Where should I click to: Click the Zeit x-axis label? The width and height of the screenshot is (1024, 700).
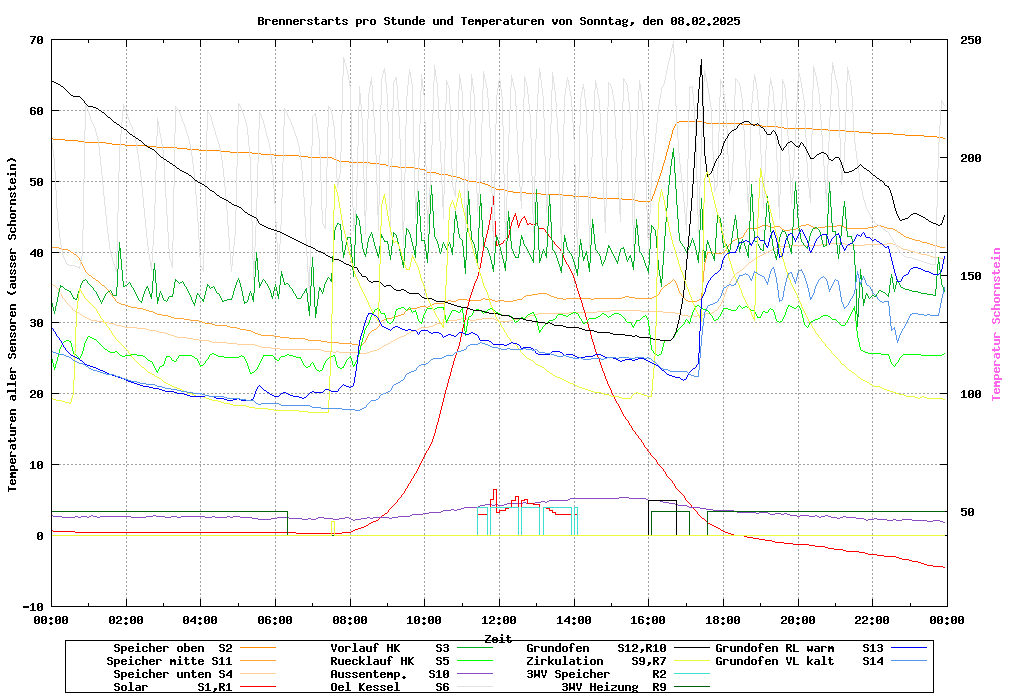click(498, 638)
